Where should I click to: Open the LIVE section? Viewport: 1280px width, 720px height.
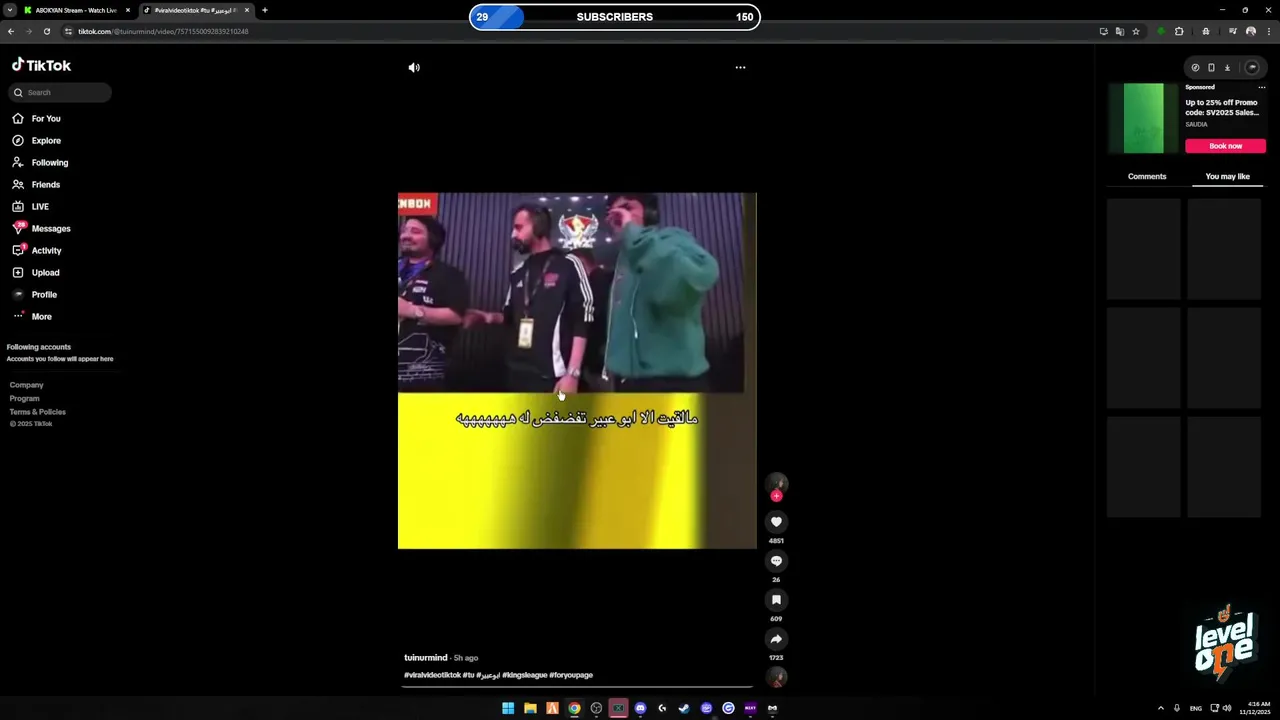click(x=31, y=207)
